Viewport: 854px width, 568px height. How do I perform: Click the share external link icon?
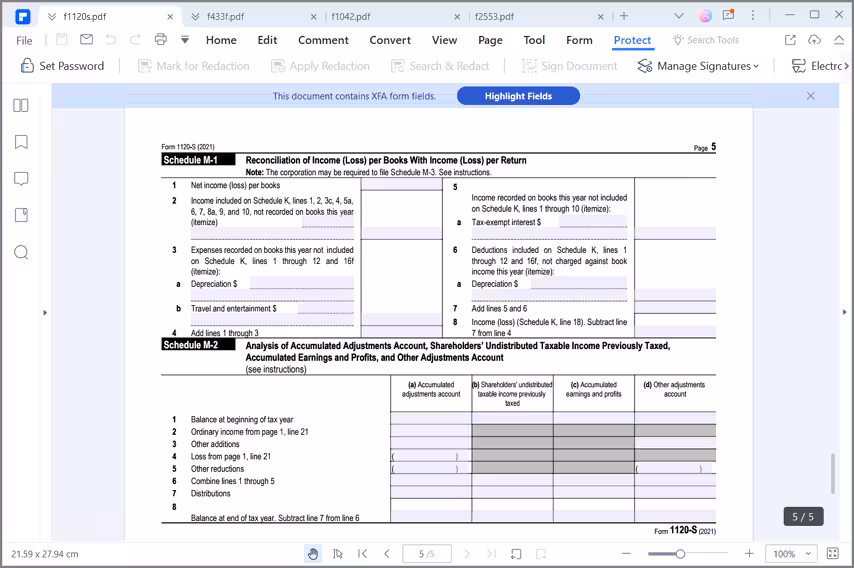click(790, 40)
